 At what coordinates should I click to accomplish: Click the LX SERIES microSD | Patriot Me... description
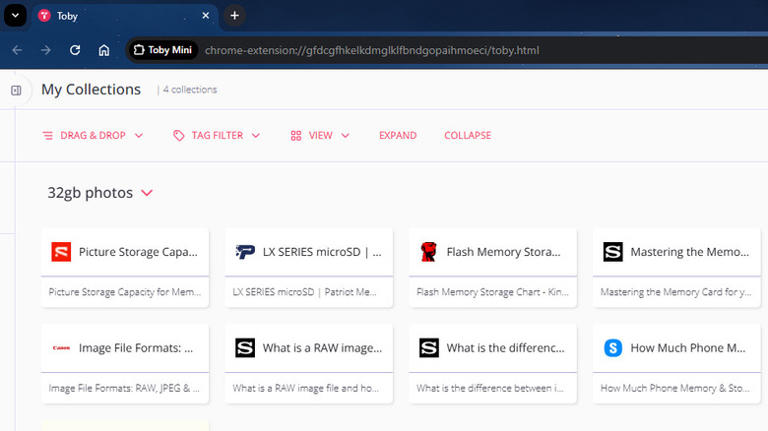pyautogui.click(x=304, y=292)
